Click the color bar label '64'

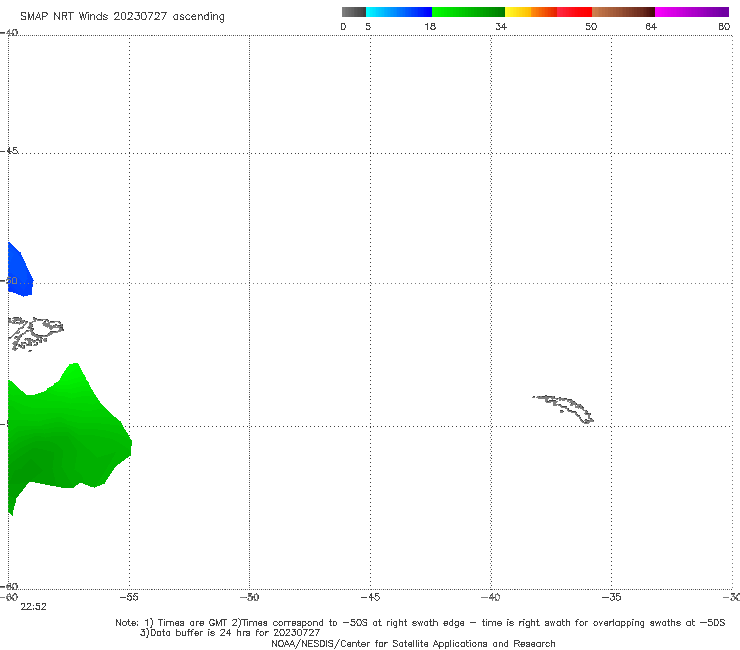tap(651, 26)
